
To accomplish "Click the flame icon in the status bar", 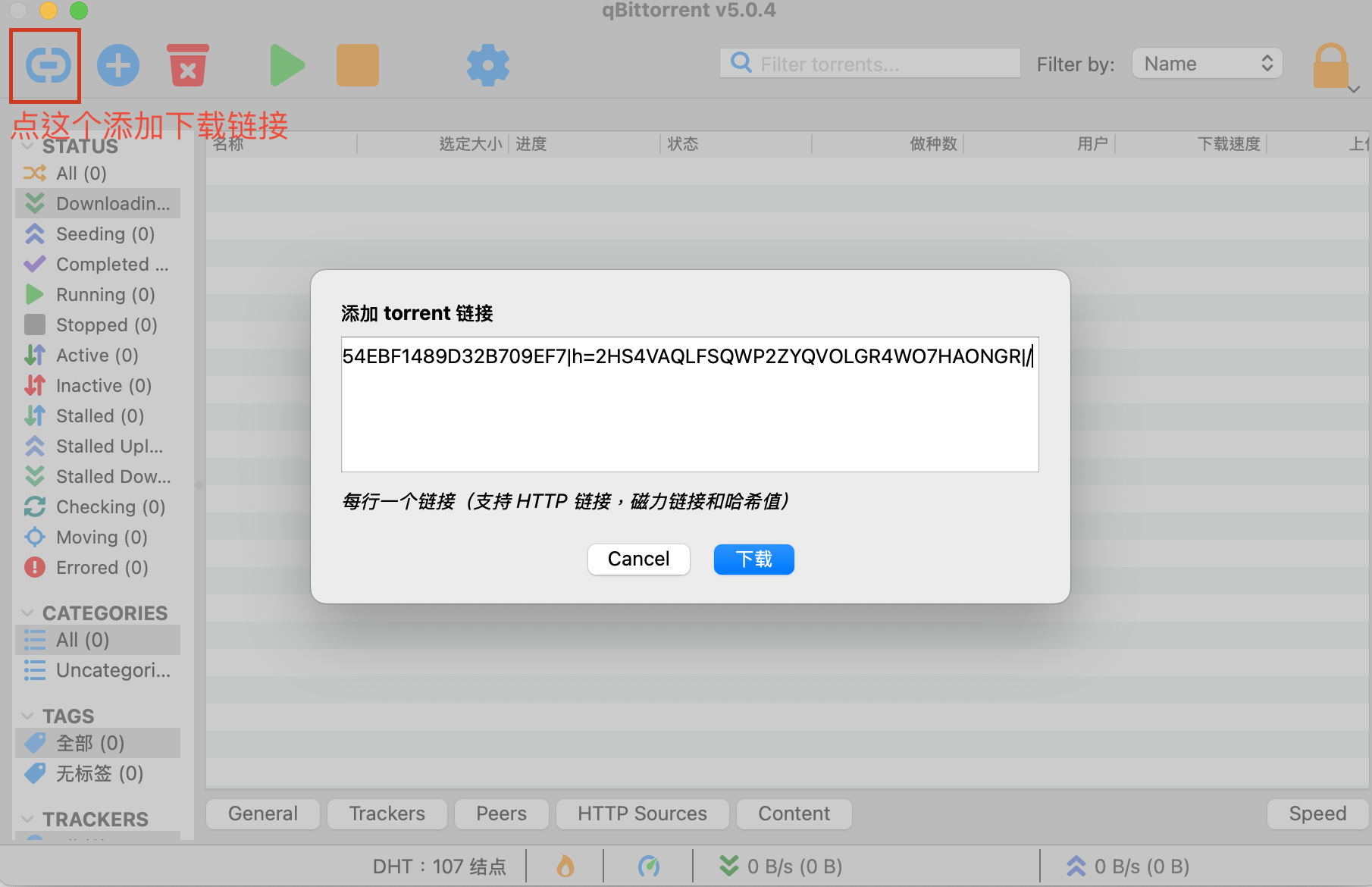I will pos(565,865).
